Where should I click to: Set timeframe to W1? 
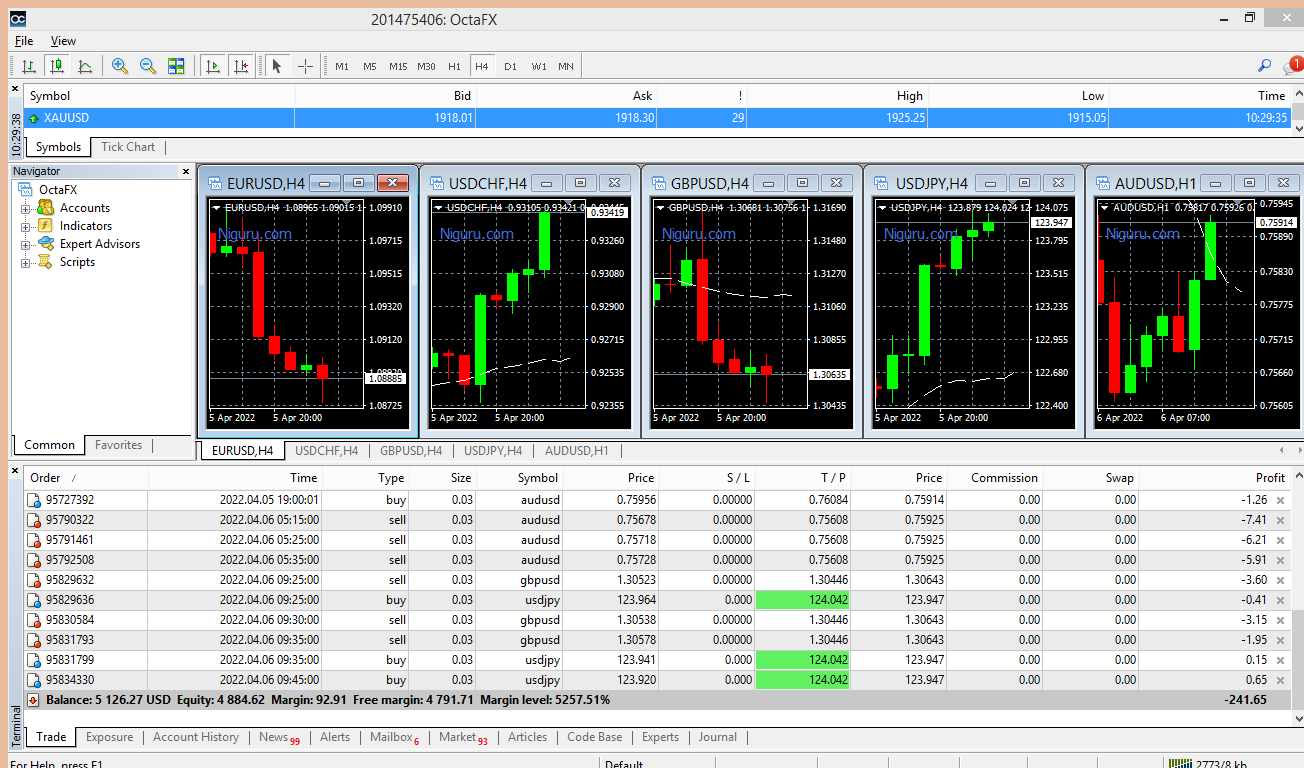point(539,66)
